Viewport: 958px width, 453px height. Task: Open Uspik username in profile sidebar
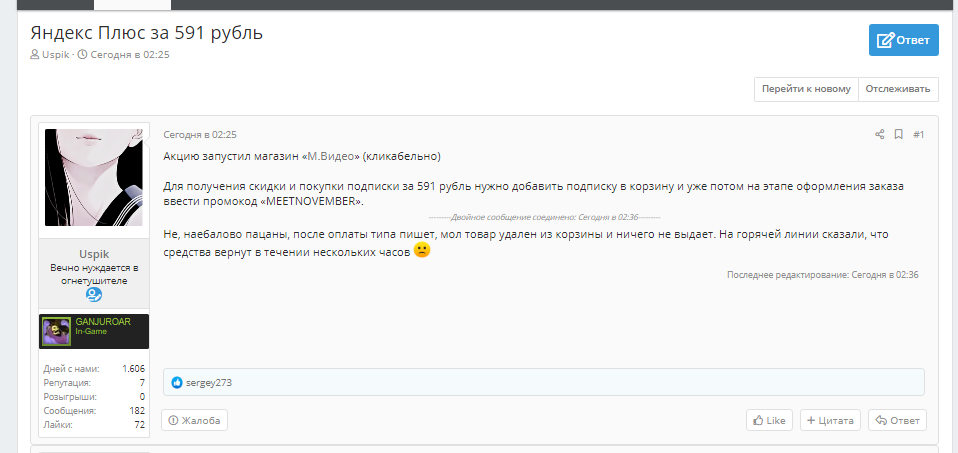(x=94, y=254)
